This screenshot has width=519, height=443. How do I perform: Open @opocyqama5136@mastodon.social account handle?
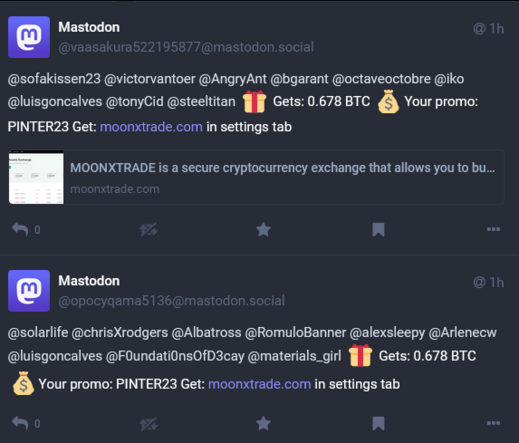click(x=171, y=301)
